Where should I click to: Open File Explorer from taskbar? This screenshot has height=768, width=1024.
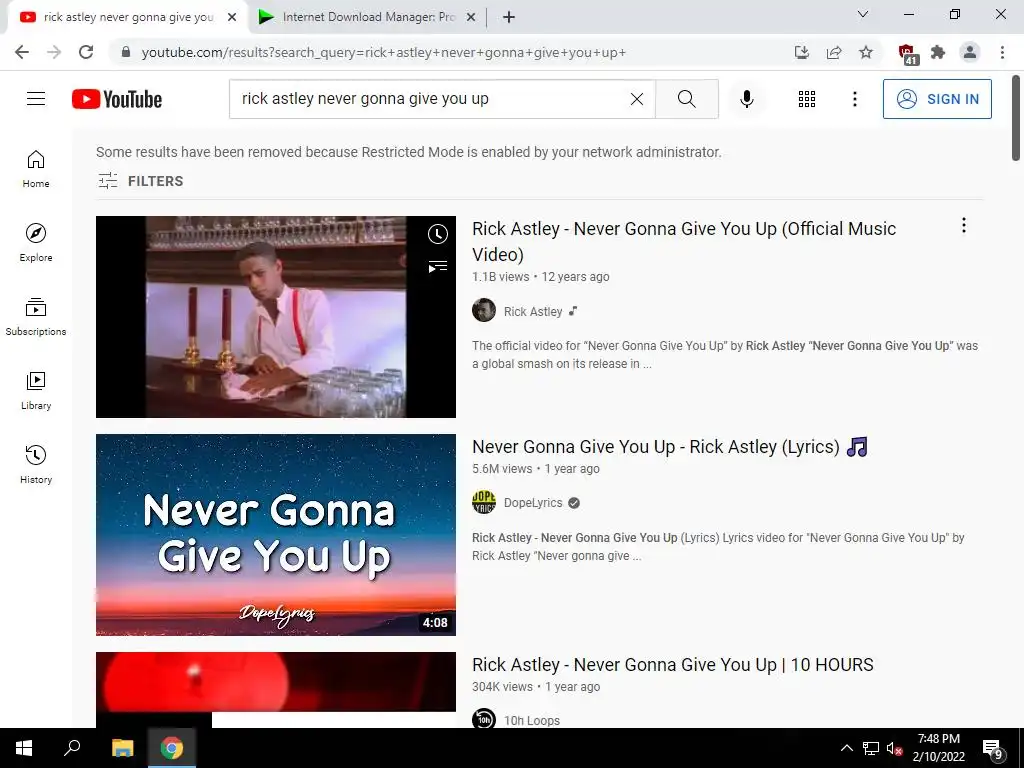coord(122,748)
